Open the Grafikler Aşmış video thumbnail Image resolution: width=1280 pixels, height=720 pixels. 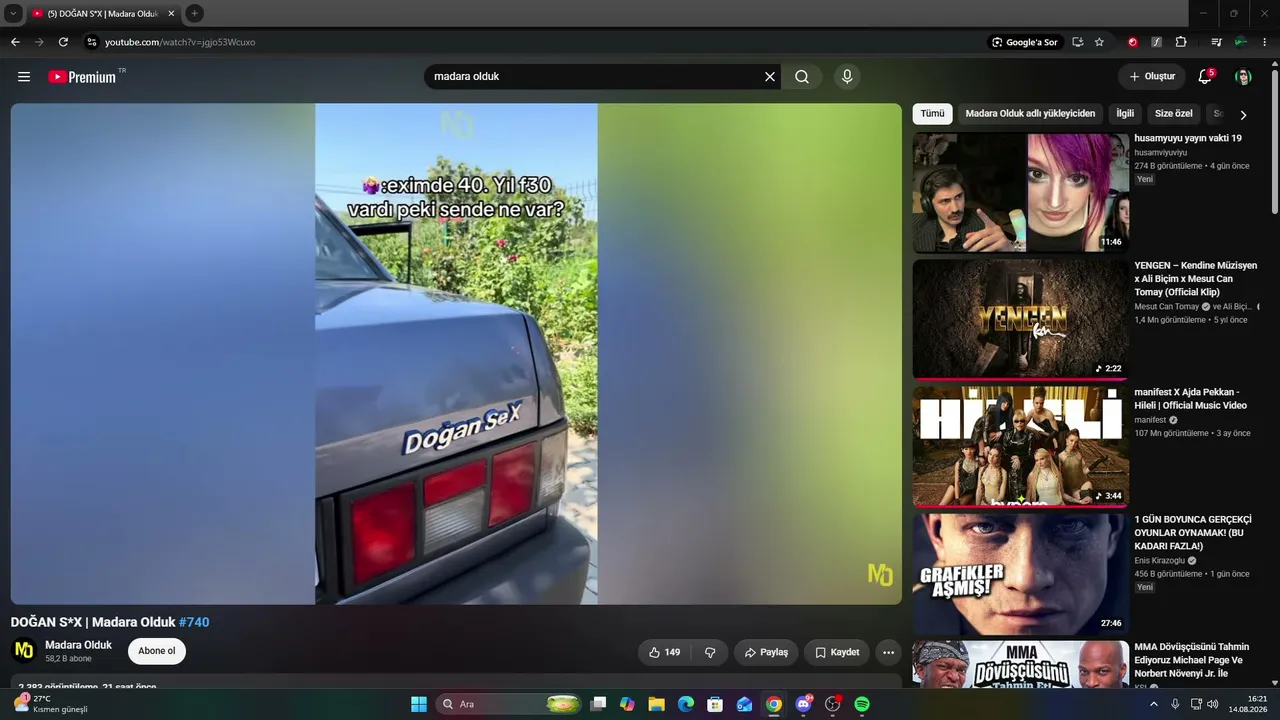tap(1021, 574)
